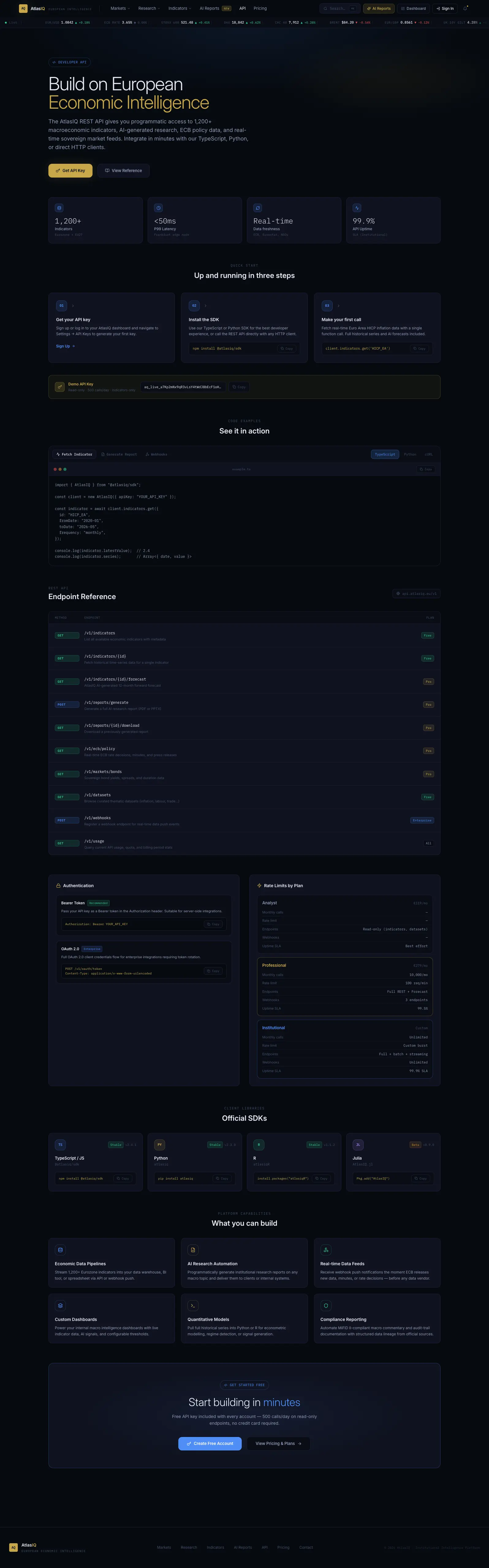
Task: Select the demo API key text field
Action: click(183, 387)
